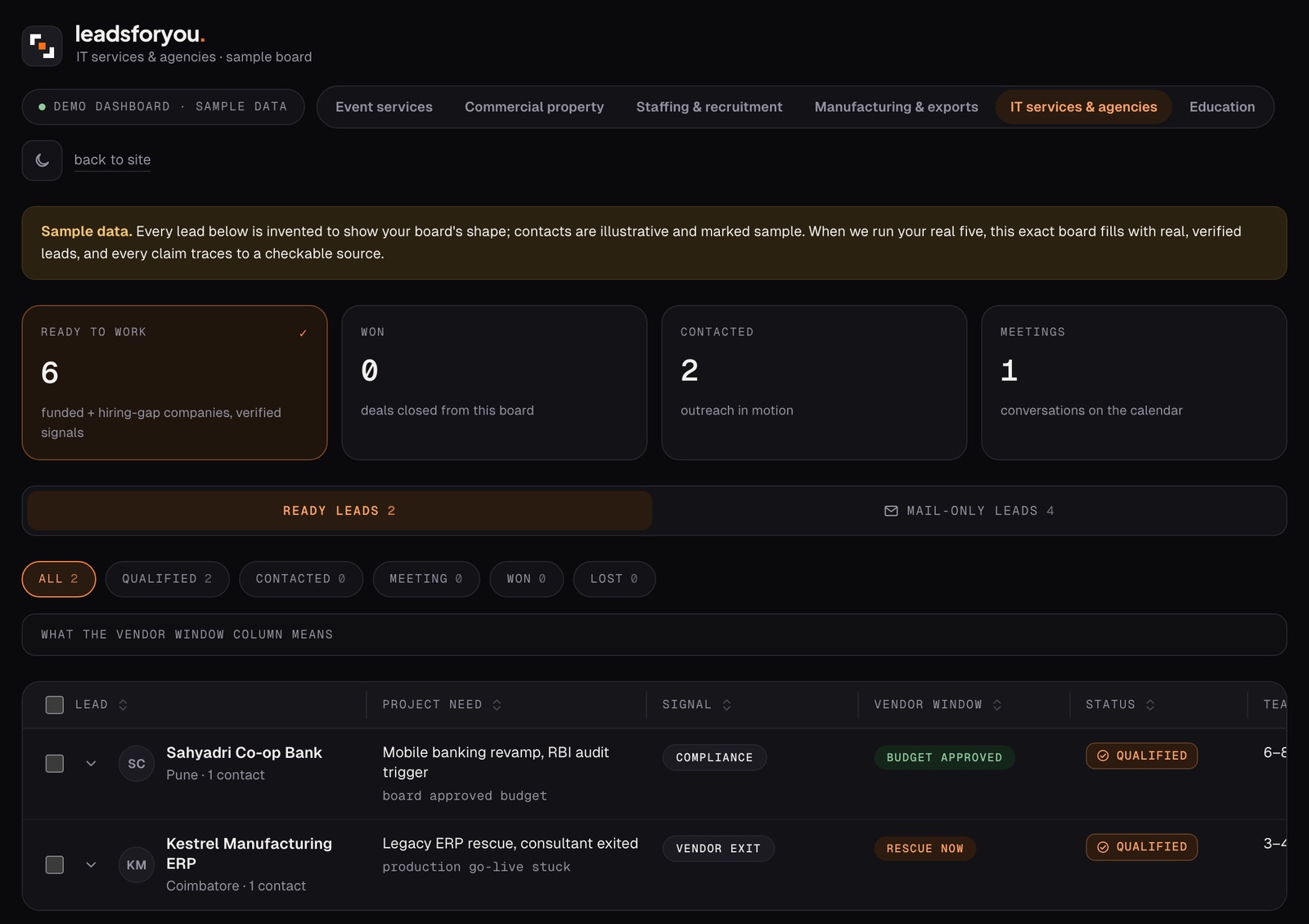1309x924 pixels.
Task: Click sort arrows on Signal column
Action: 726,705
